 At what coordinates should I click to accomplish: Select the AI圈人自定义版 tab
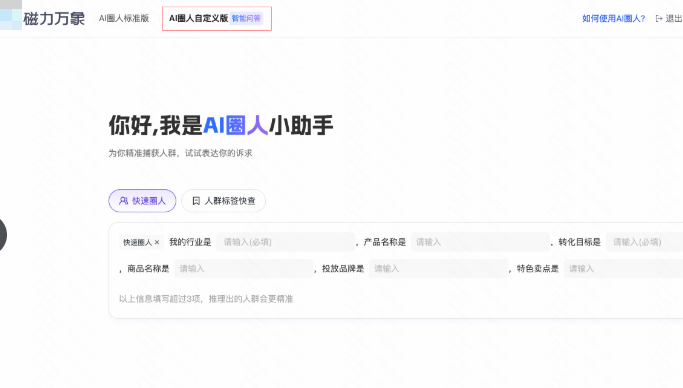198,18
